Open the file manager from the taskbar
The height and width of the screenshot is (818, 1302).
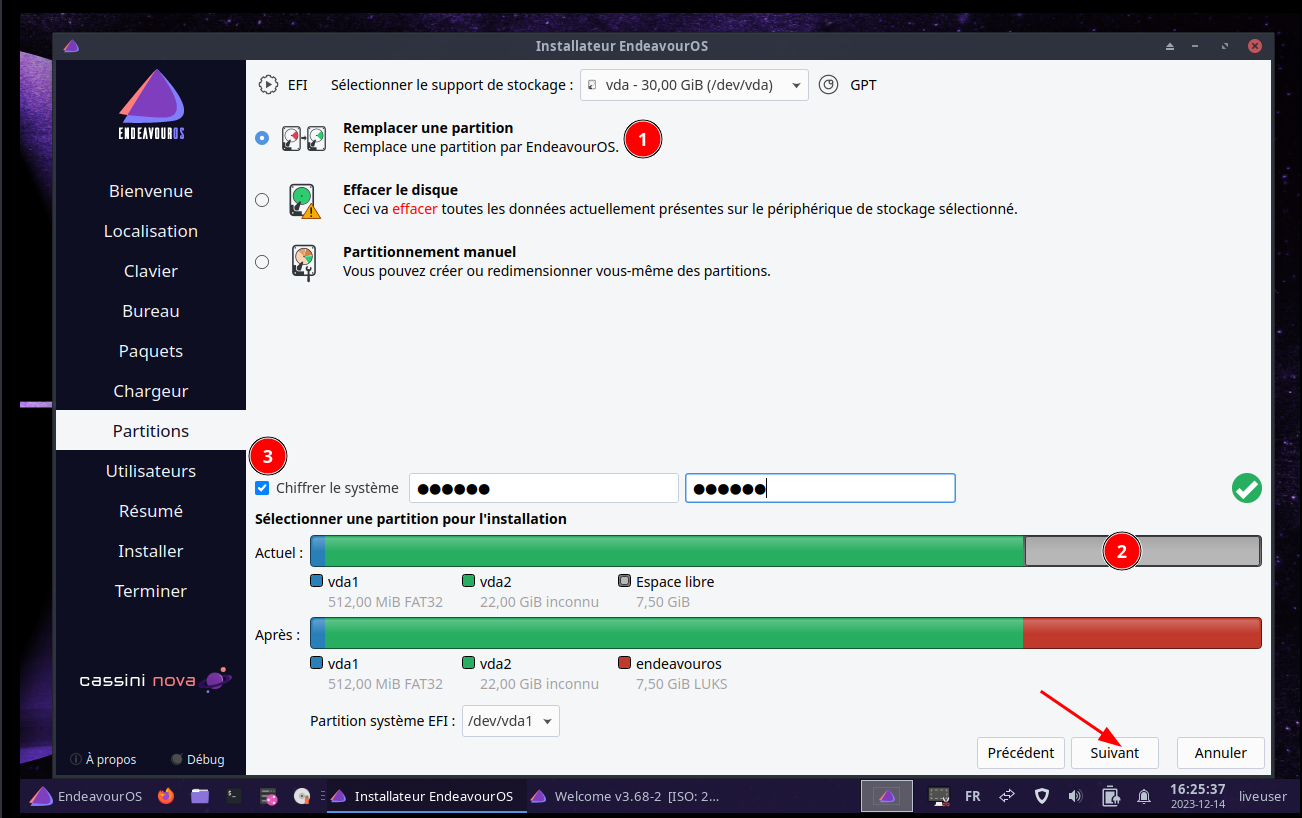tap(200, 796)
